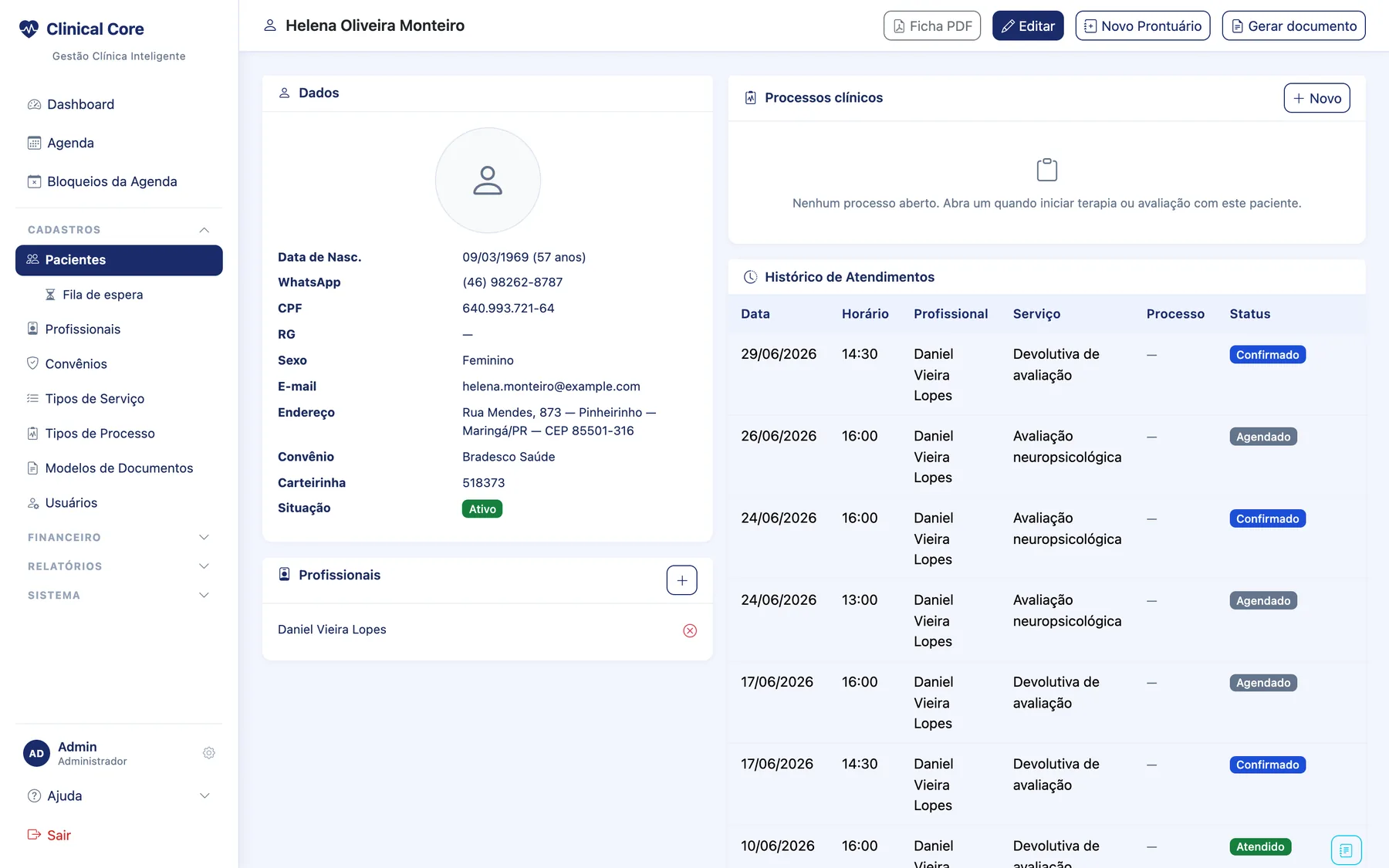Click the Editar button
The image size is (1389, 868).
(x=1028, y=25)
